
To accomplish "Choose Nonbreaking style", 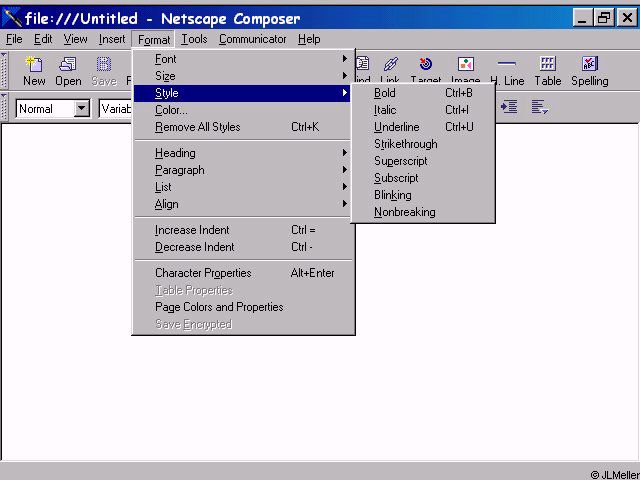I will (423, 212).
